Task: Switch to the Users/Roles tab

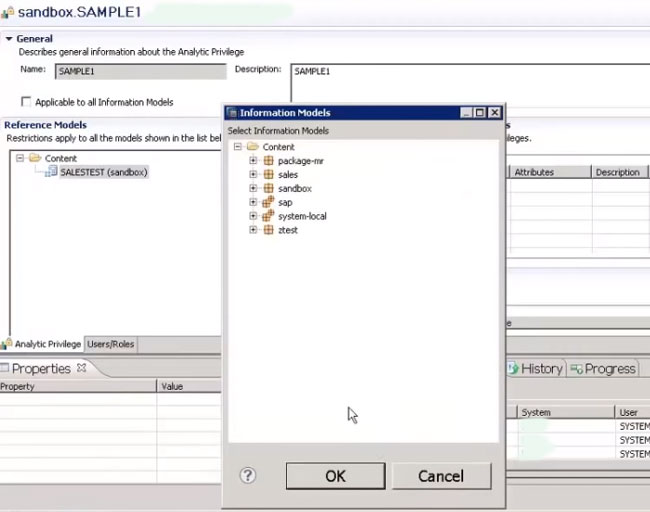Action: 110,344
